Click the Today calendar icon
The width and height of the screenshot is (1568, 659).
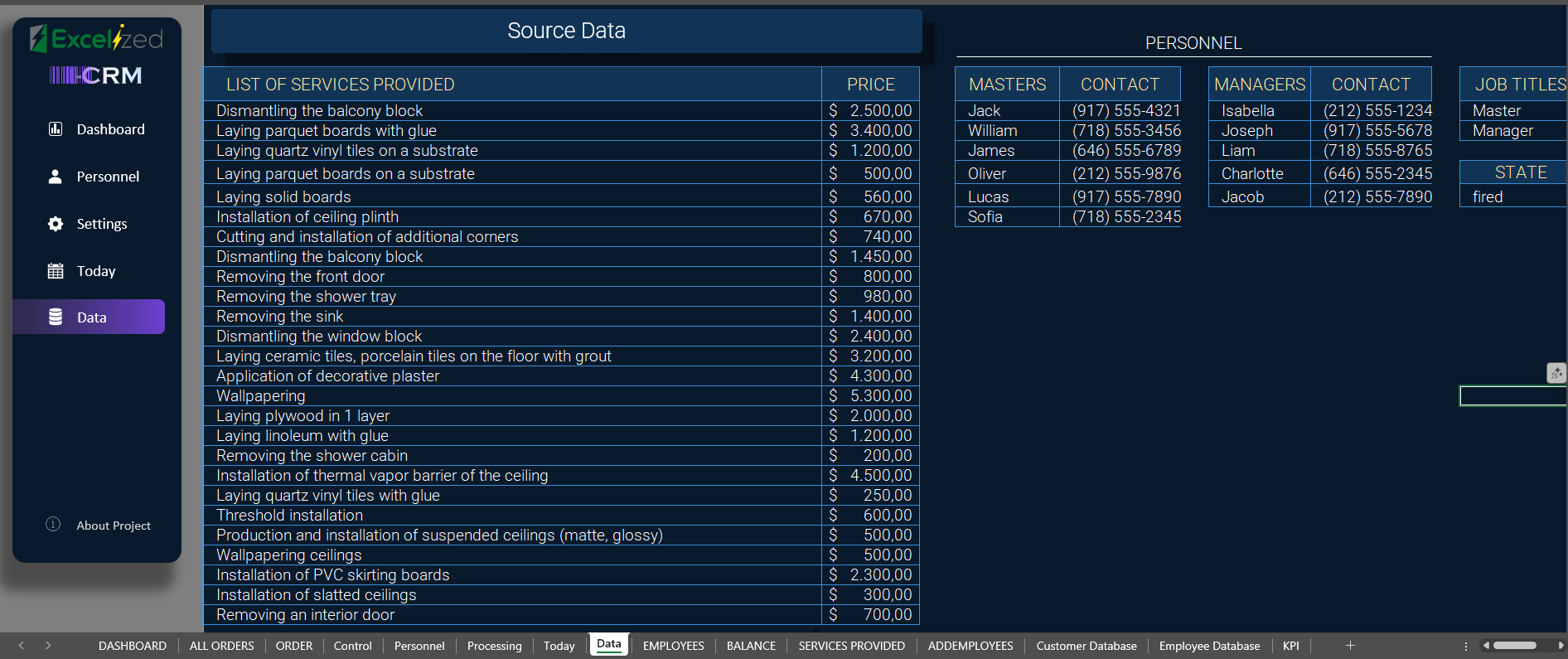(56, 270)
